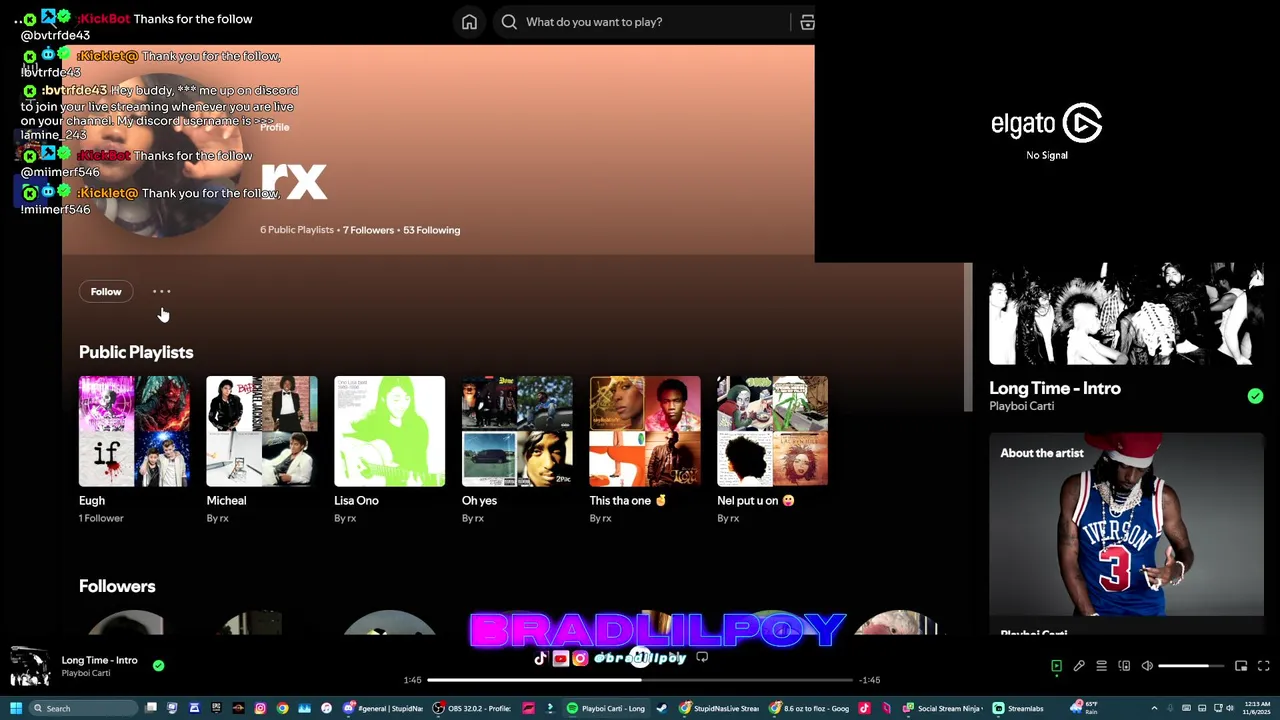Open the Windows Start menu

pos(15,708)
